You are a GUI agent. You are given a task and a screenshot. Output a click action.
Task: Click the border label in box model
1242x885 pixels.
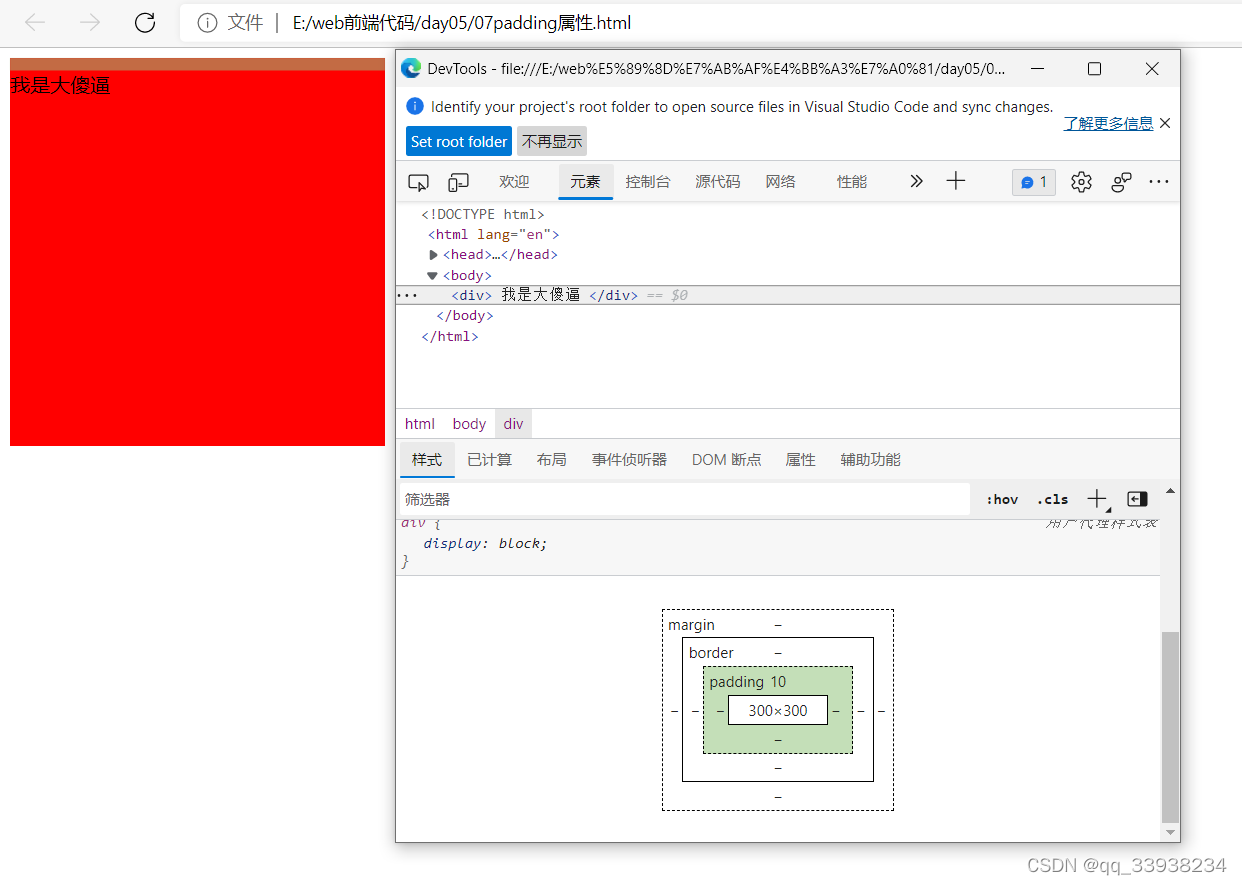pos(711,653)
